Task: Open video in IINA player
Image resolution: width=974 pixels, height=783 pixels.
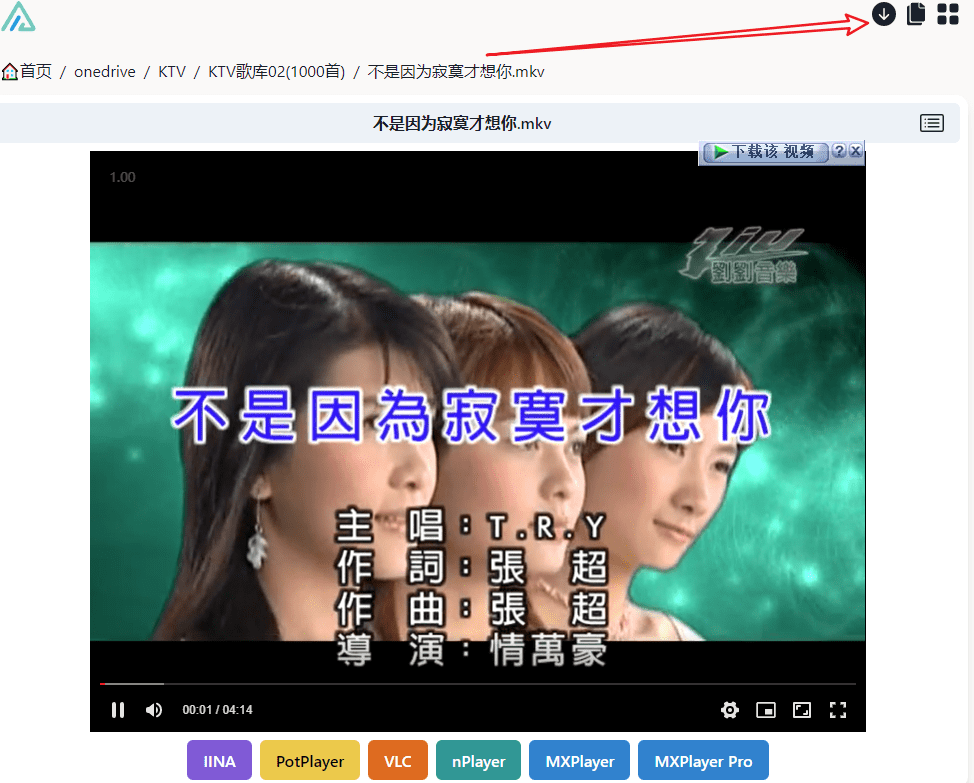Action: click(219, 761)
